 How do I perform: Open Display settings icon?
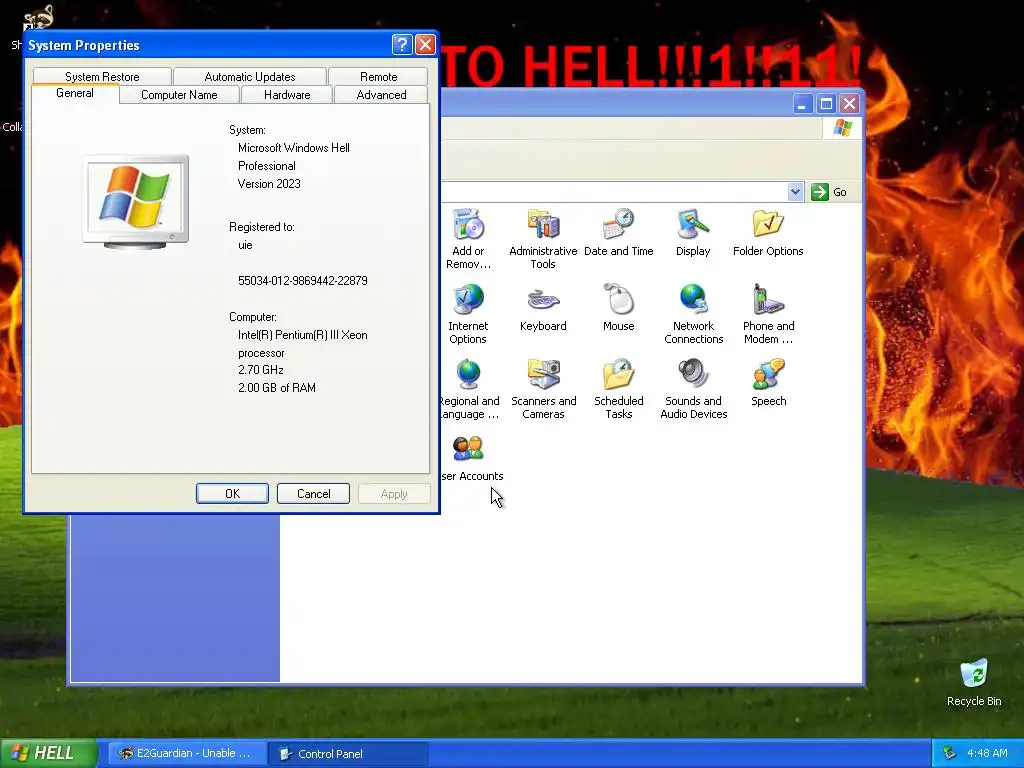coord(693,225)
